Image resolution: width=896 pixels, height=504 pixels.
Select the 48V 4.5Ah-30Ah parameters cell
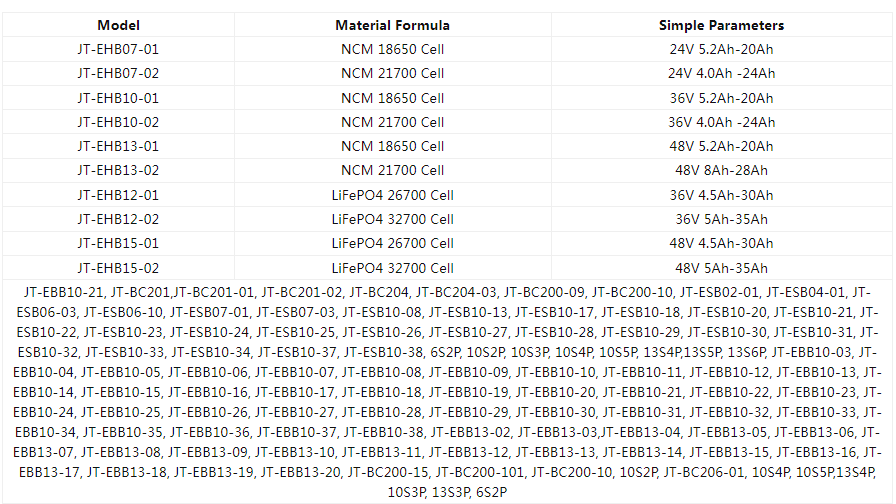[x=721, y=243]
